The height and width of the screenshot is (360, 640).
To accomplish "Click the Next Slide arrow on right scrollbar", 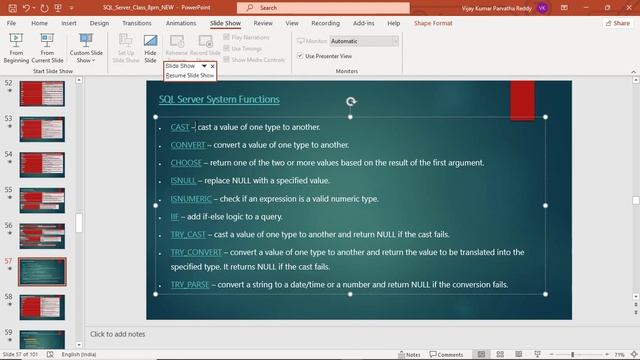I will (636, 312).
